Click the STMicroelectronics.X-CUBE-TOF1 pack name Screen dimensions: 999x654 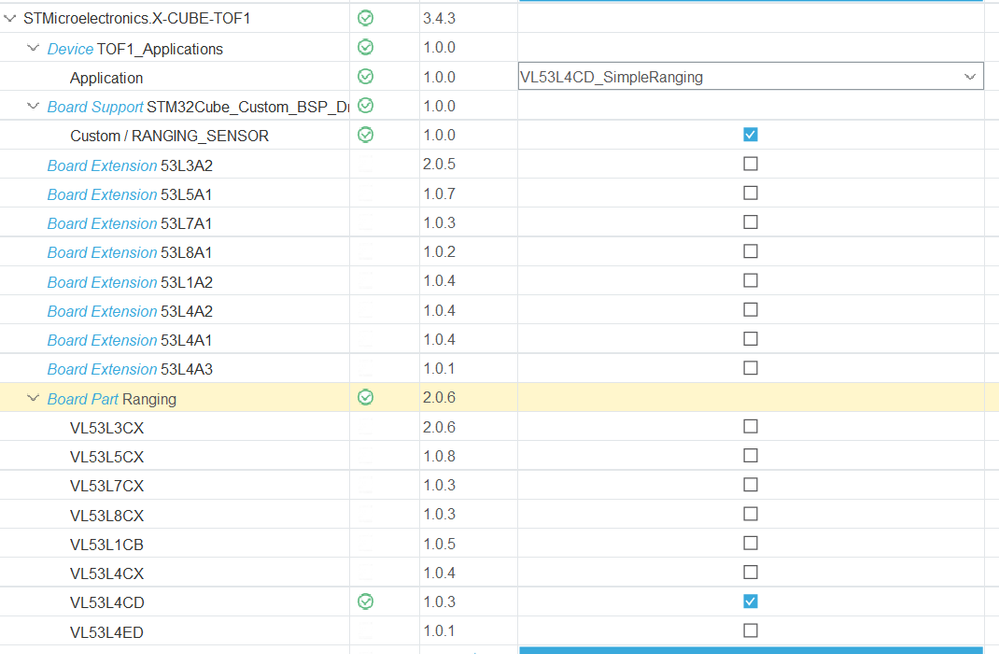[137, 18]
